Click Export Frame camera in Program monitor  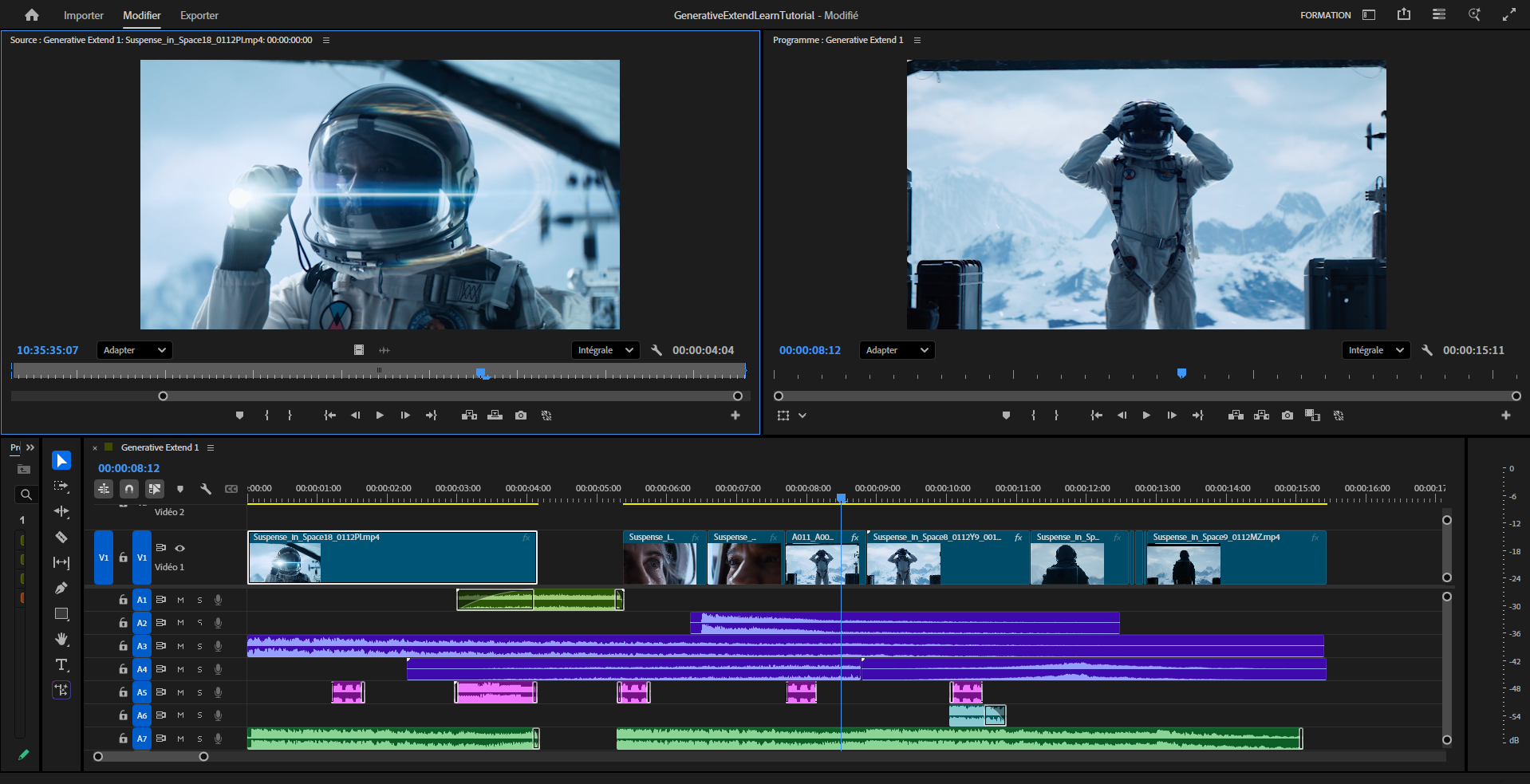pos(1287,416)
